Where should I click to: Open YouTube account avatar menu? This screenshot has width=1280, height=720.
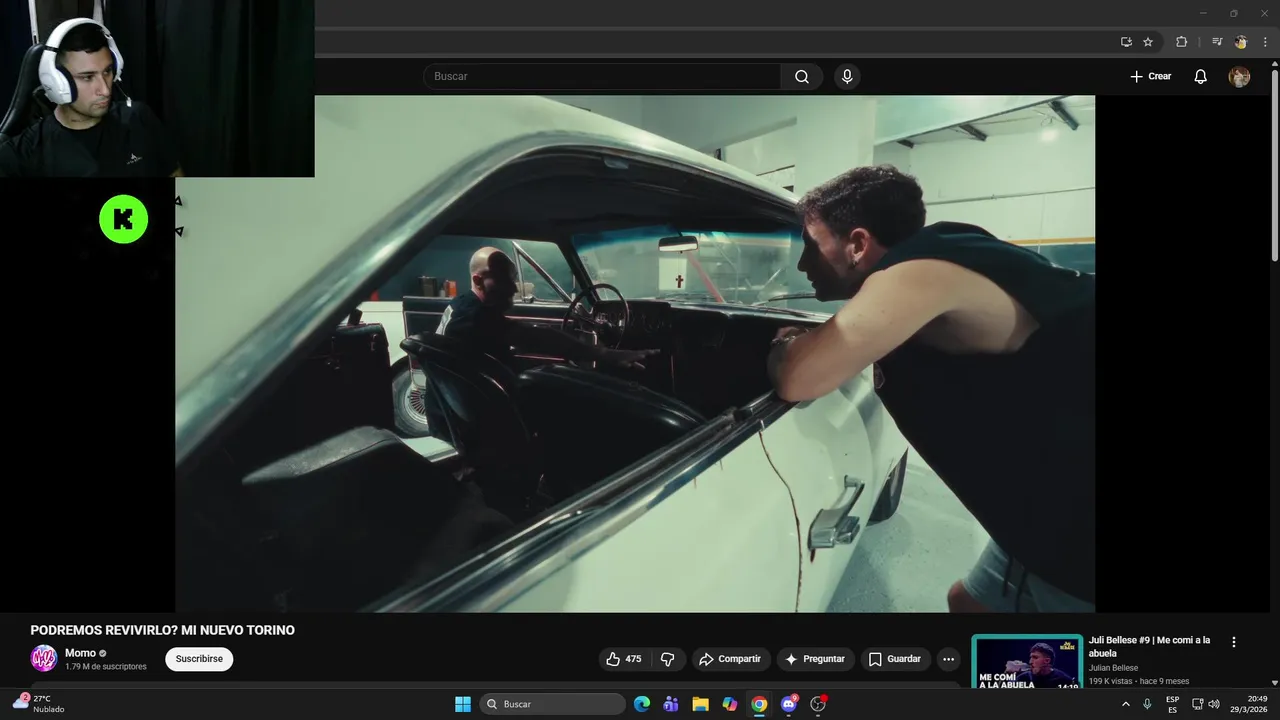tap(1239, 77)
